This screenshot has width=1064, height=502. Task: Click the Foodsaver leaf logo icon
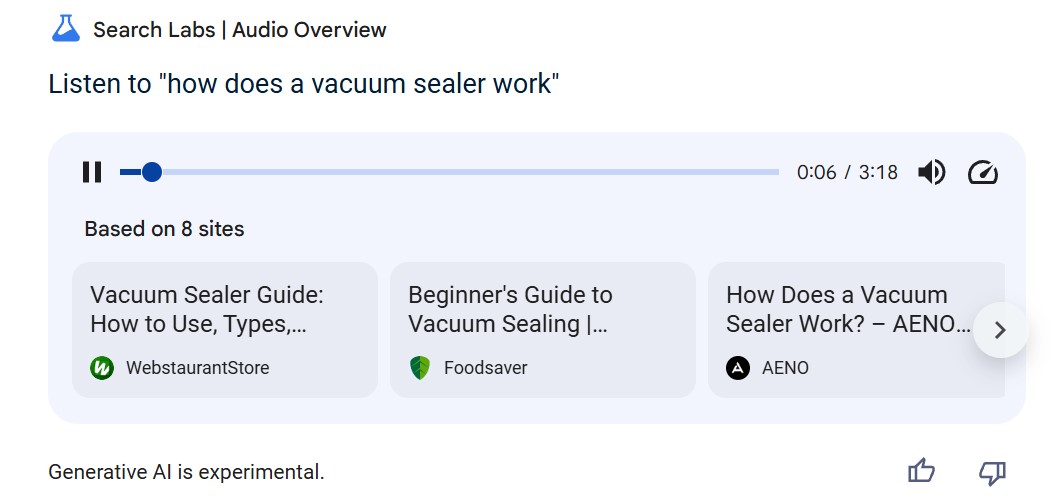(x=420, y=368)
